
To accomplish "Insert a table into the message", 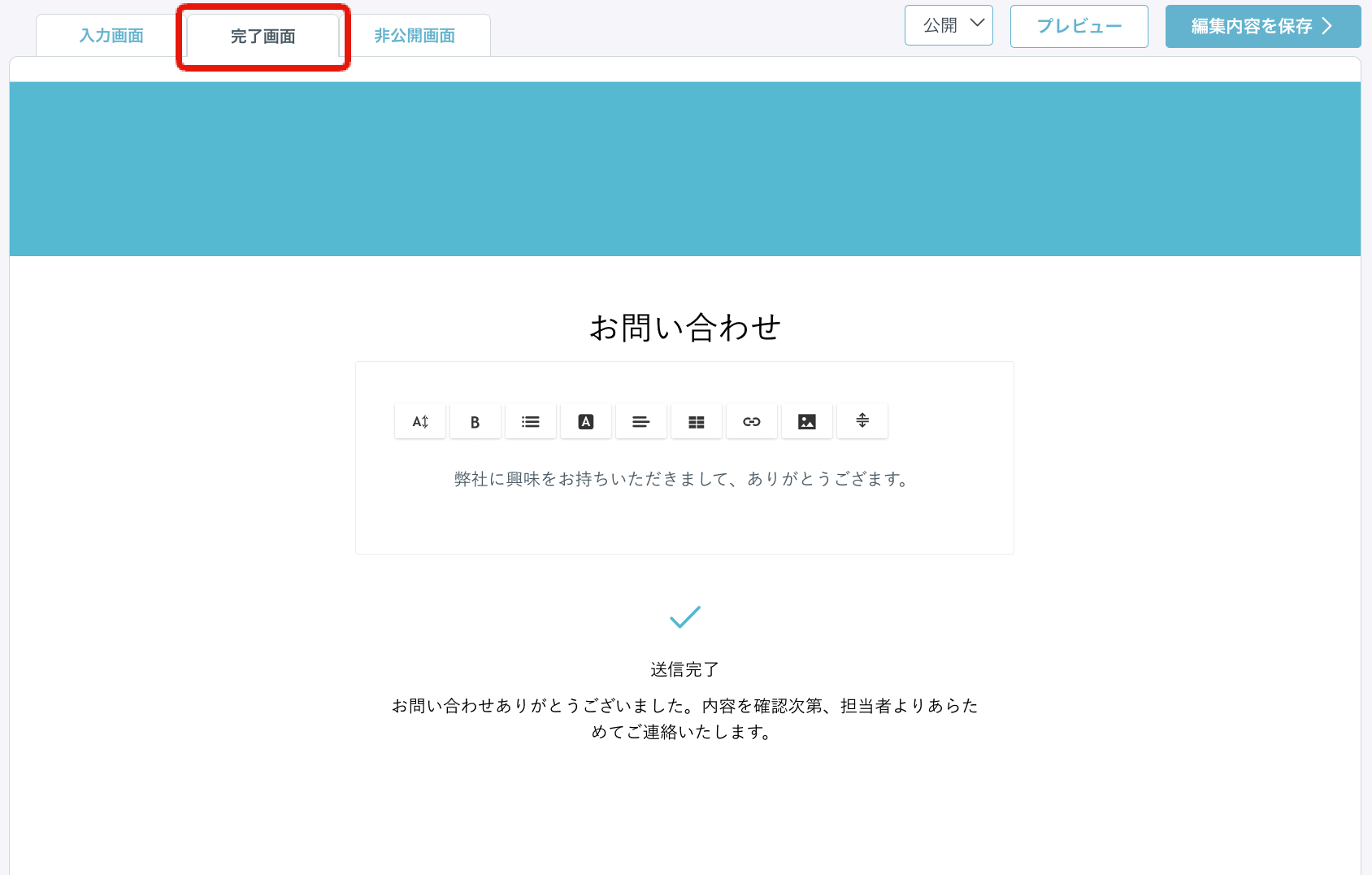I will 697,421.
